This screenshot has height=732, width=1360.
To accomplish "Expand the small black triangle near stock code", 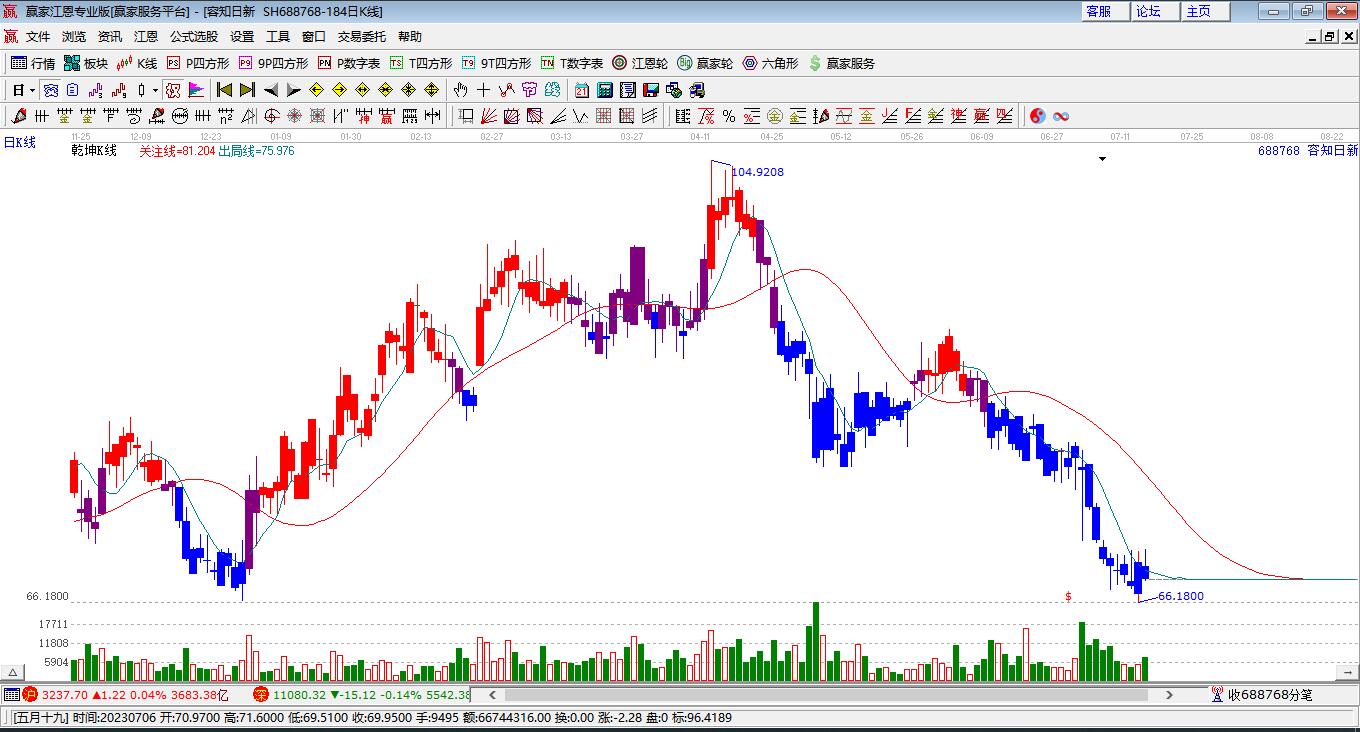I will click(x=1103, y=159).
